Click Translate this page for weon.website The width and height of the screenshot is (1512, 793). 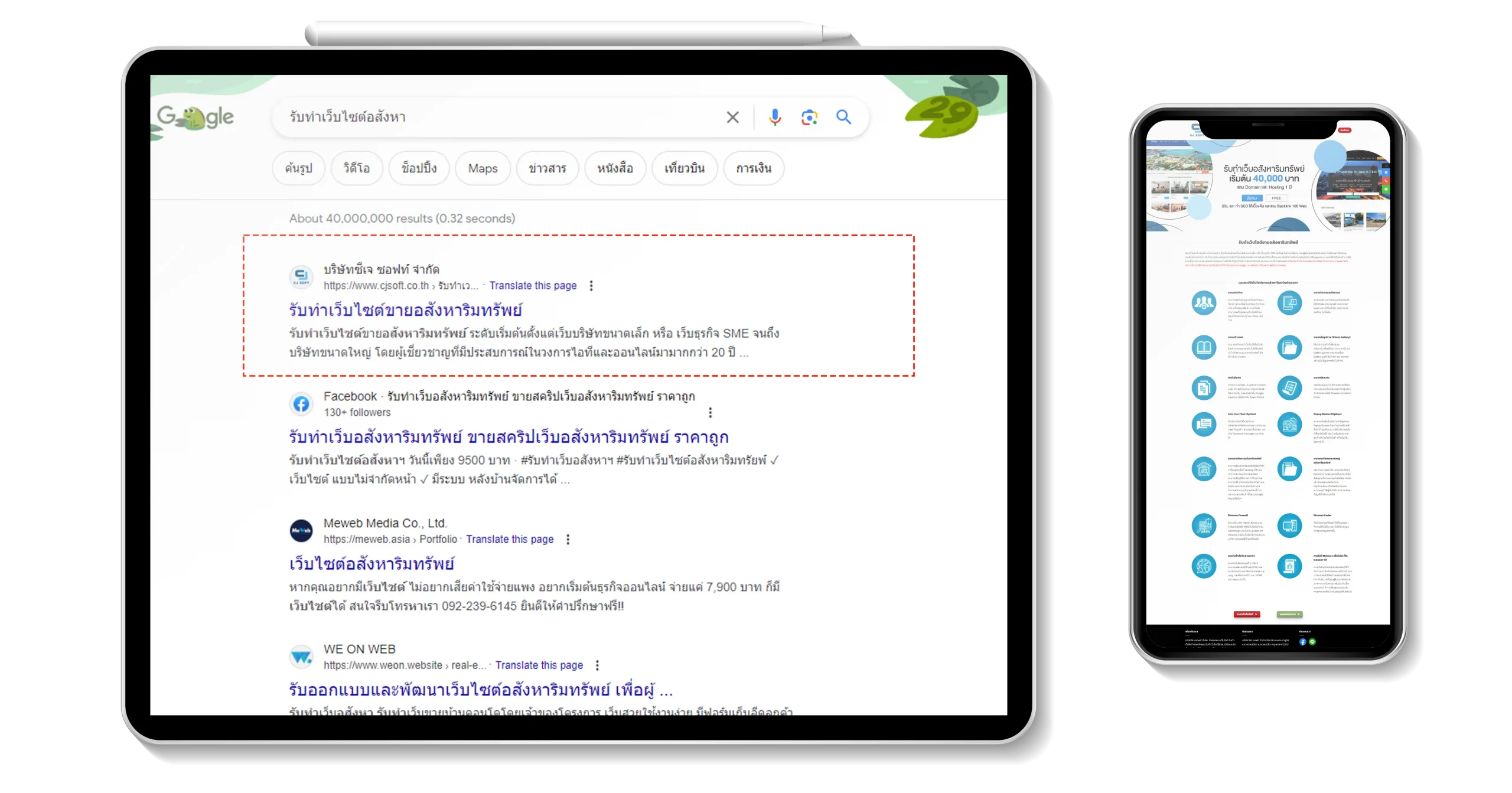coord(539,665)
